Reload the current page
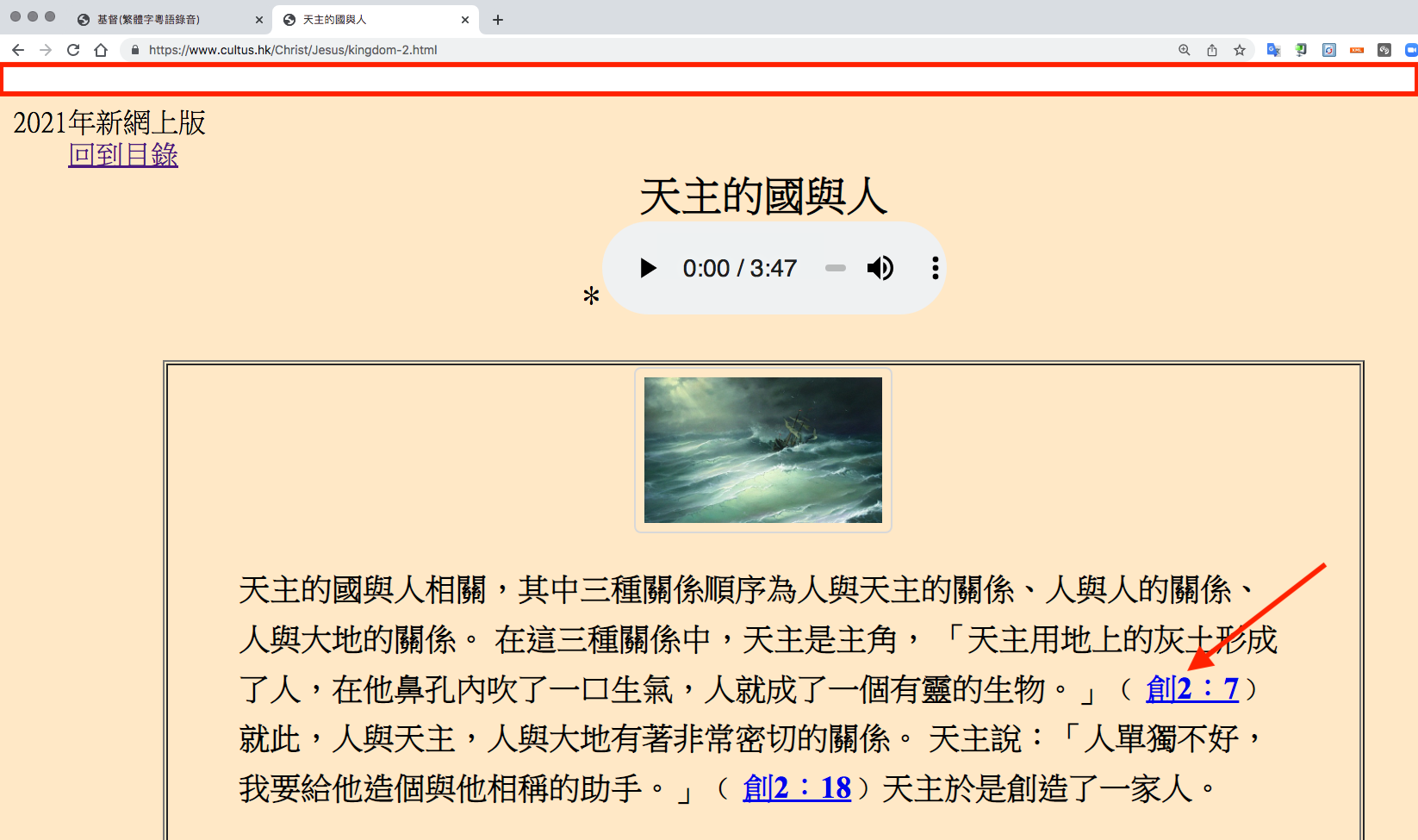Viewport: 1418px width, 840px height. coord(72,50)
